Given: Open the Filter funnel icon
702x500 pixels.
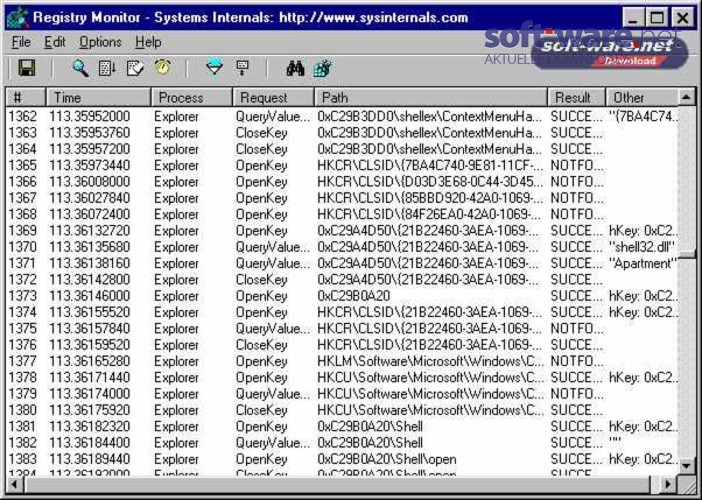Looking at the screenshot, I should (x=215, y=68).
